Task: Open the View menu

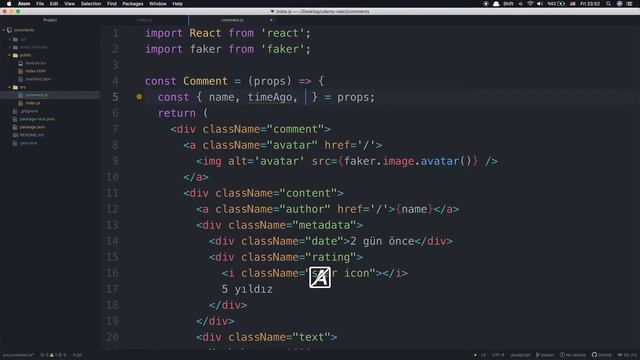Action: coord(69,4)
